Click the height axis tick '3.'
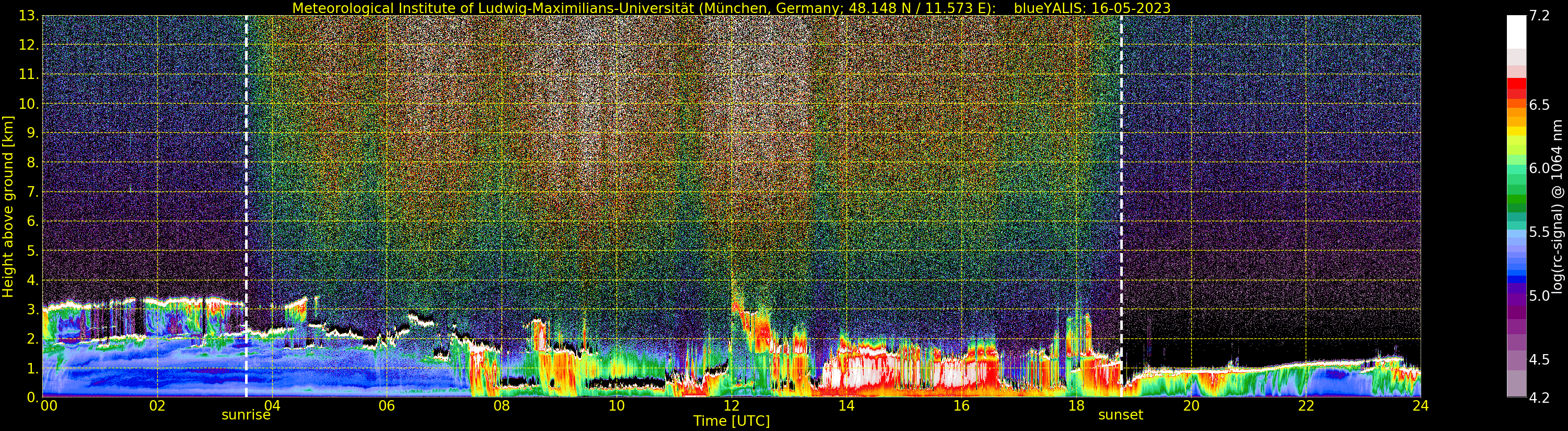This screenshot has width=1568, height=431. coord(32,310)
